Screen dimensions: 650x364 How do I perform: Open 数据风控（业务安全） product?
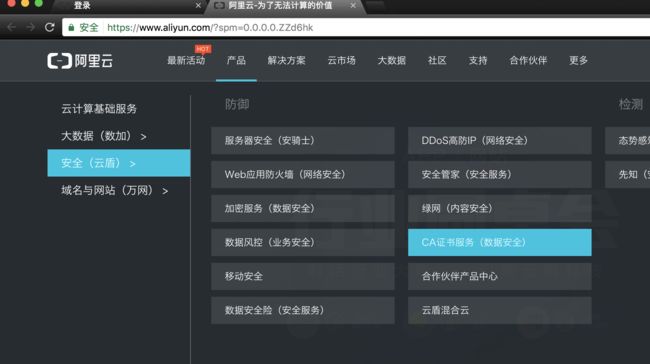[303, 242]
